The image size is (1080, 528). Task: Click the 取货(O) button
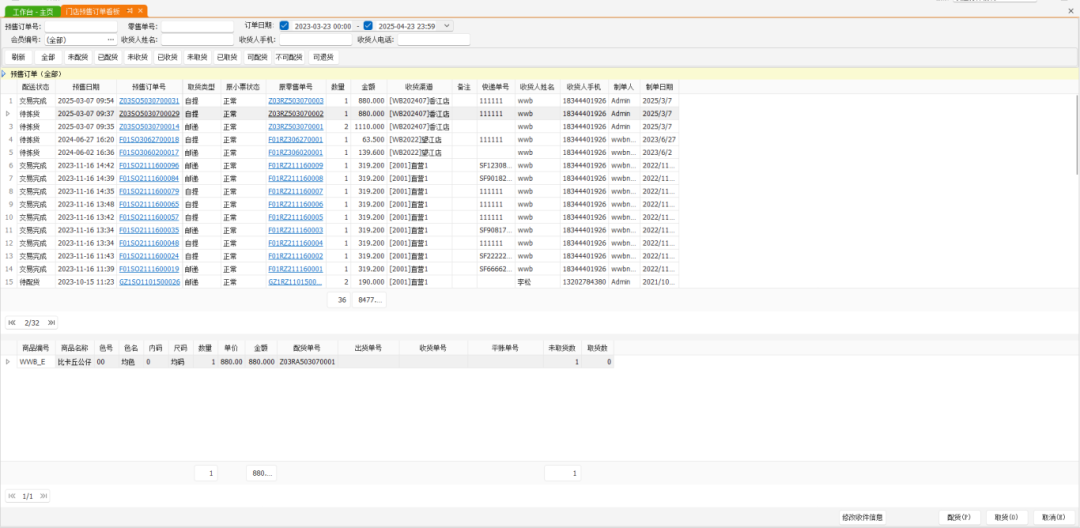click(1007, 517)
